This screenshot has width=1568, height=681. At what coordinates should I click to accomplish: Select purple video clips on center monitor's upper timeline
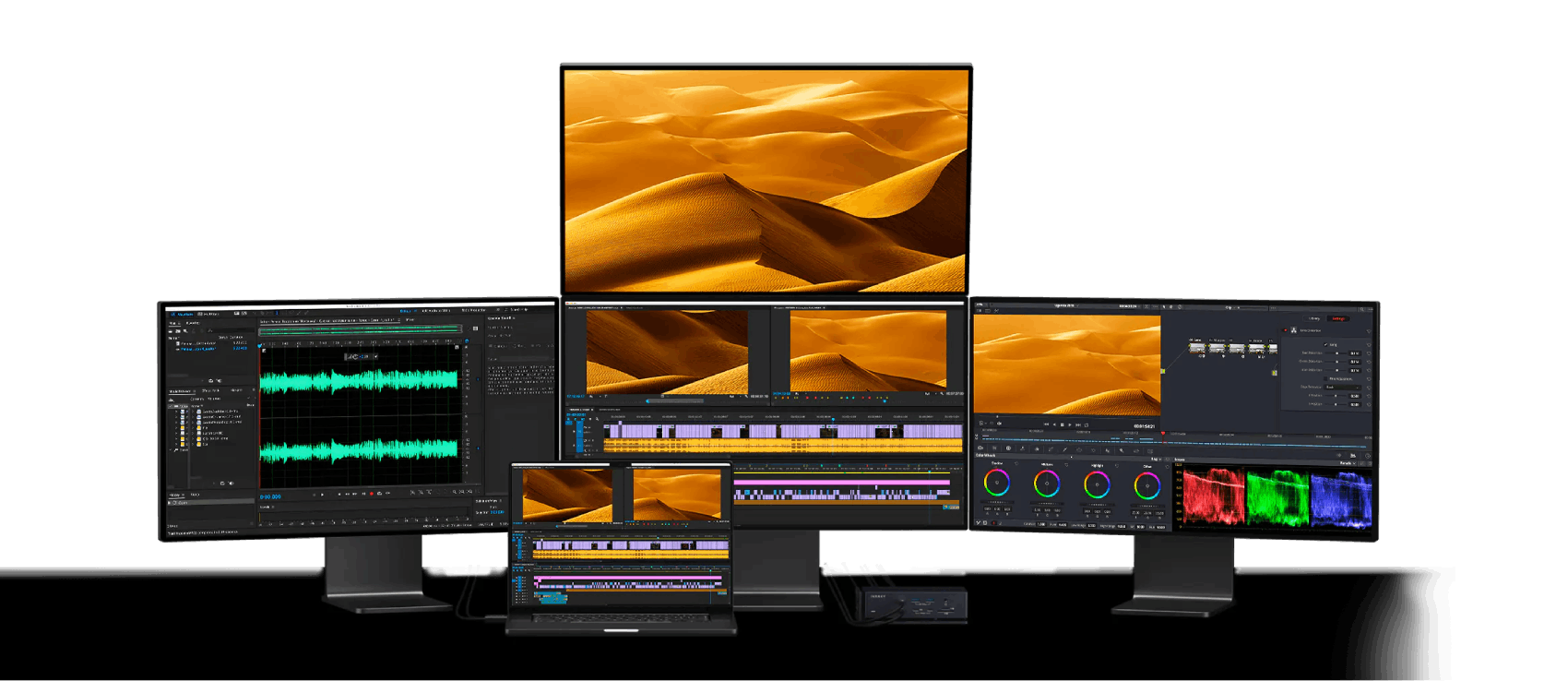point(782,431)
